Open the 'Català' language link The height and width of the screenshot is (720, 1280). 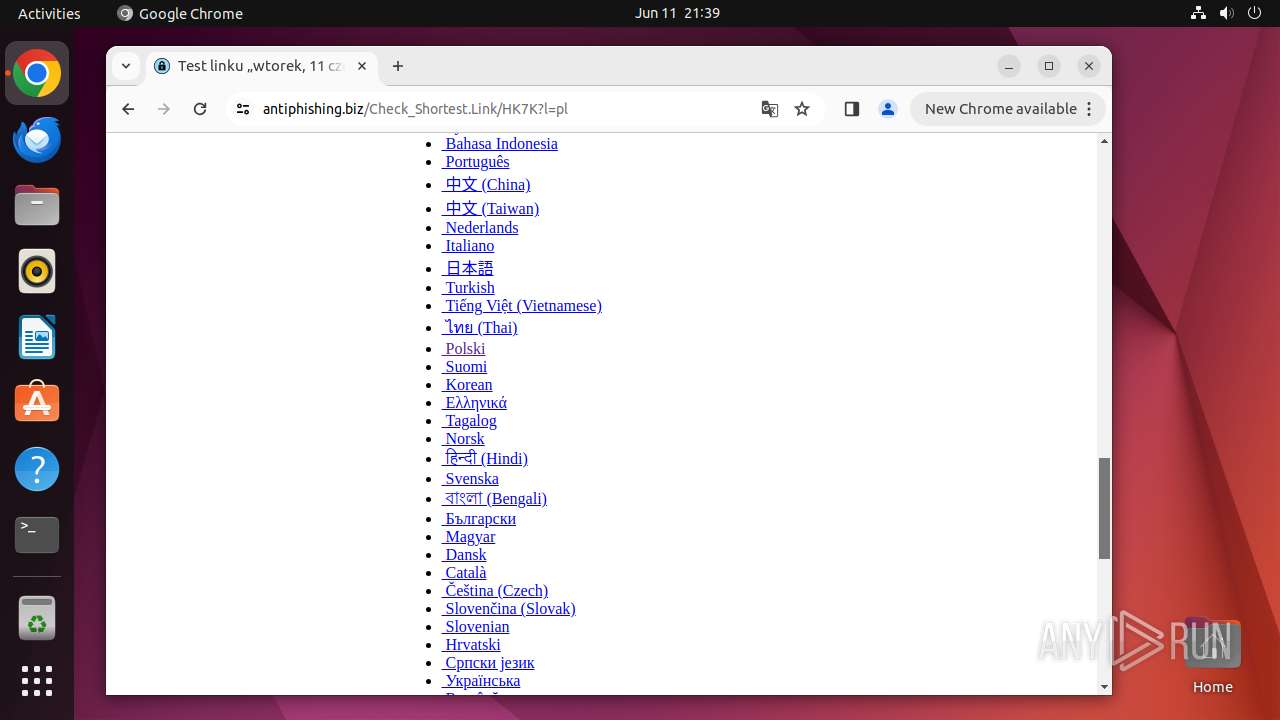coord(464,573)
